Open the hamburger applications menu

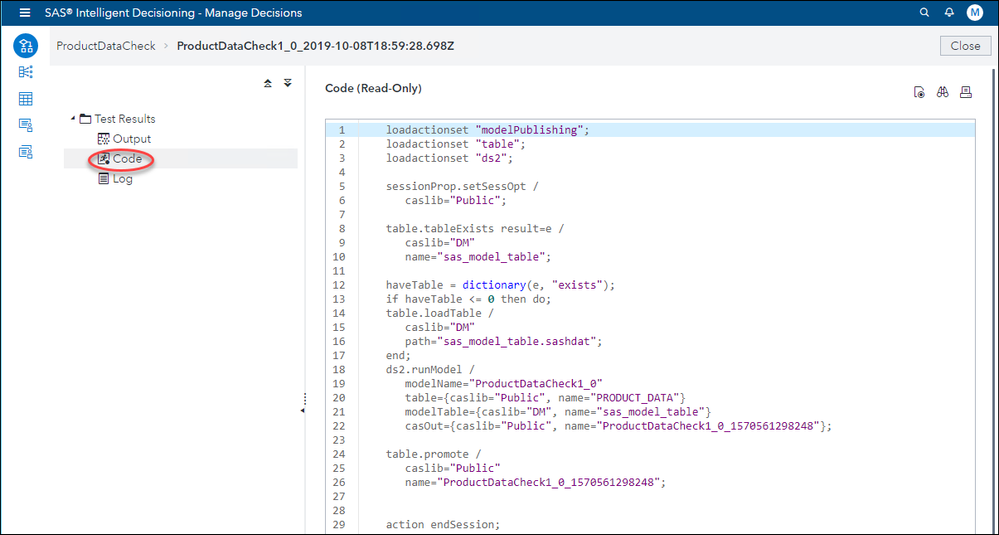click(x=25, y=13)
